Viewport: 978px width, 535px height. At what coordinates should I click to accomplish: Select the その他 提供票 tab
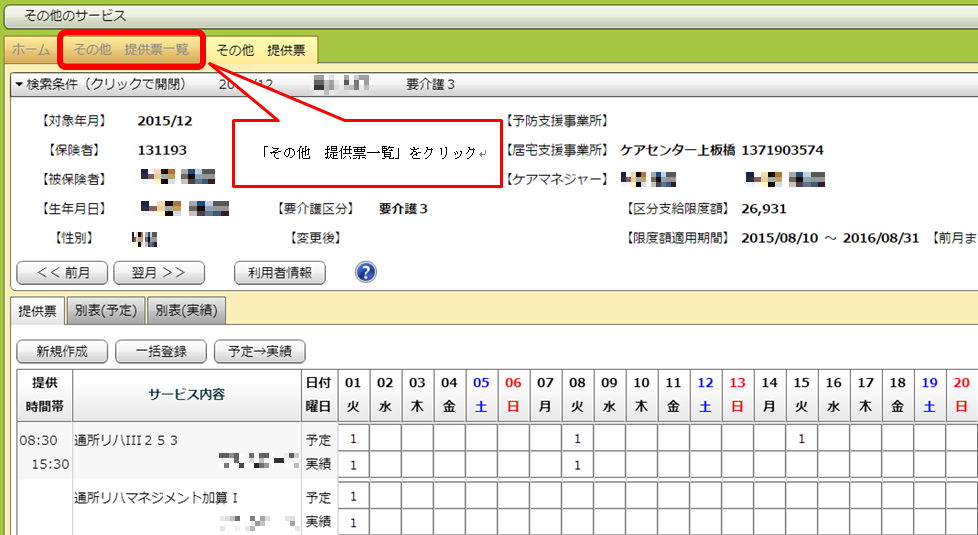tap(261, 49)
